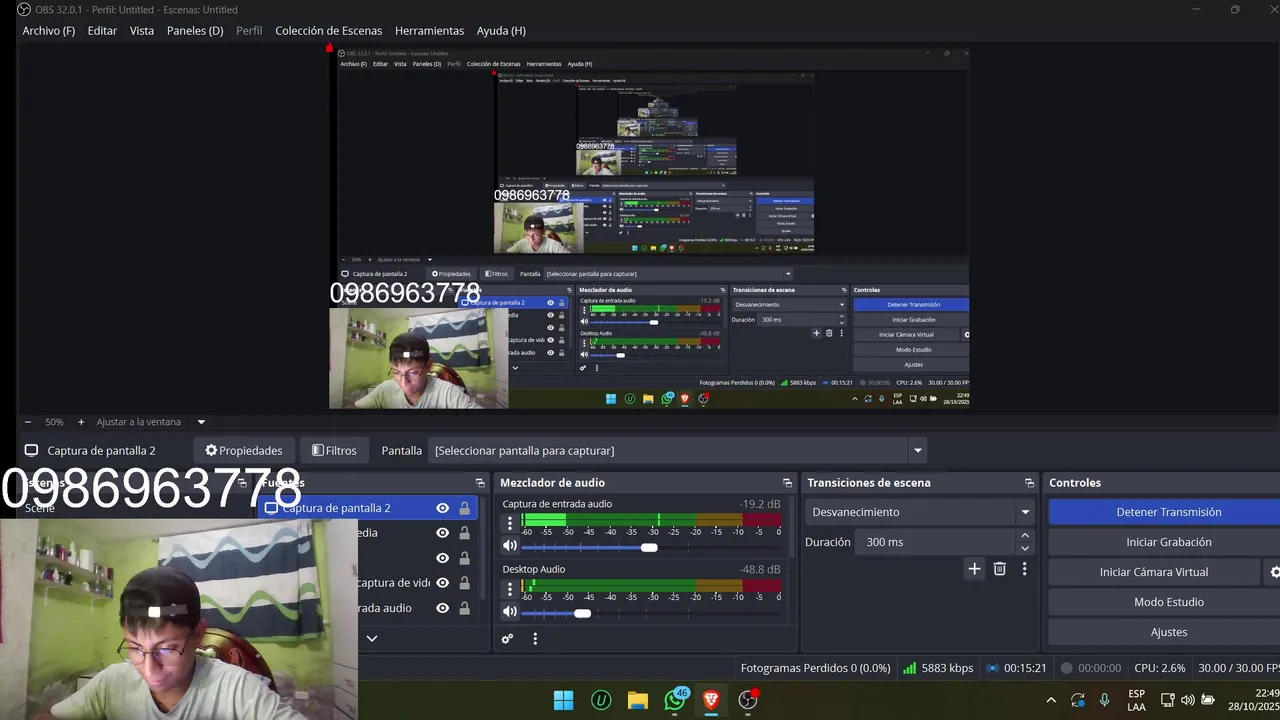Image resolution: width=1280 pixels, height=720 pixels.
Task: Open File Explorer from taskbar
Action: click(x=638, y=700)
